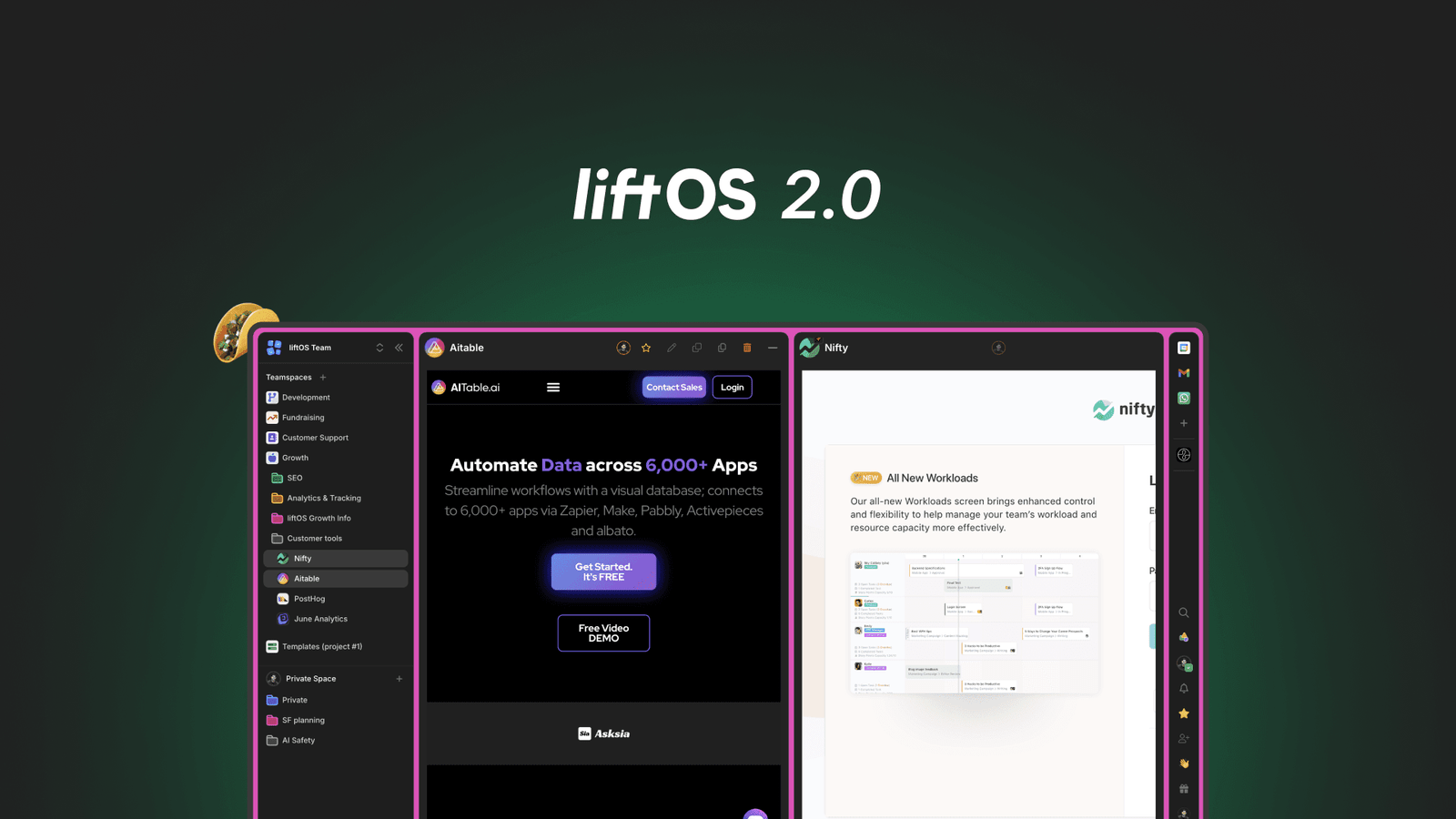This screenshot has height=819, width=1456.
Task: Click the liftOS Team logo icon
Action: pos(274,348)
